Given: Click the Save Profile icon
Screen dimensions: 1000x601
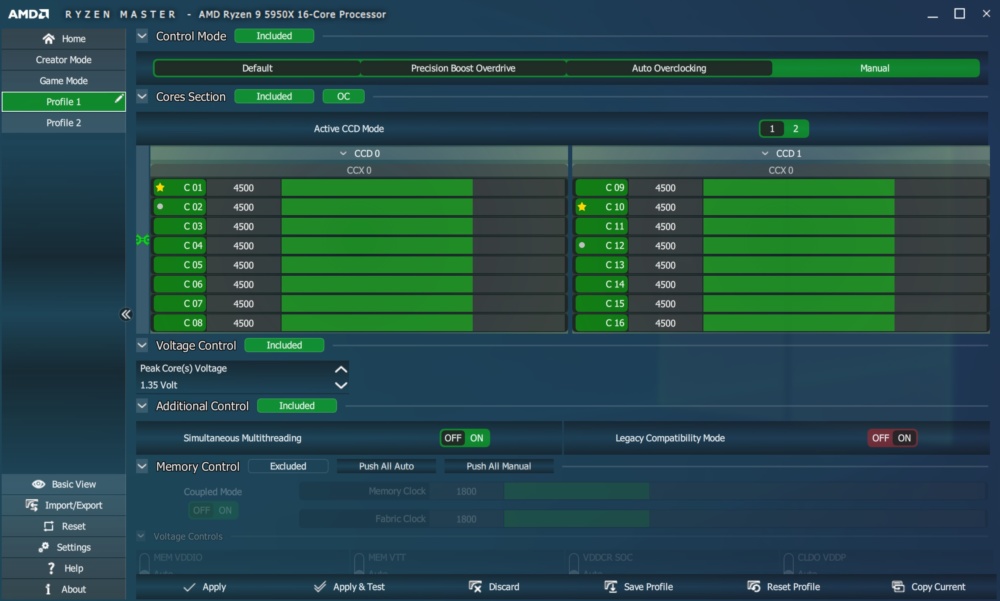Looking at the screenshot, I should click(610, 587).
